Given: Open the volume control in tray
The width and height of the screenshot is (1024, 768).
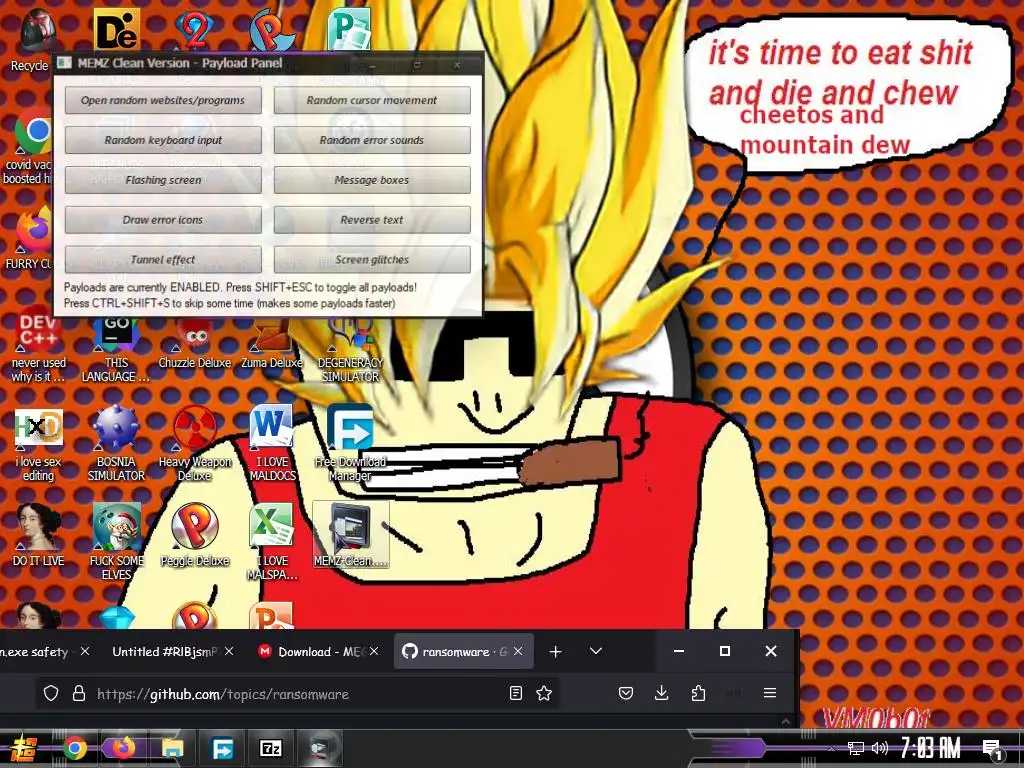Looking at the screenshot, I should [880, 748].
